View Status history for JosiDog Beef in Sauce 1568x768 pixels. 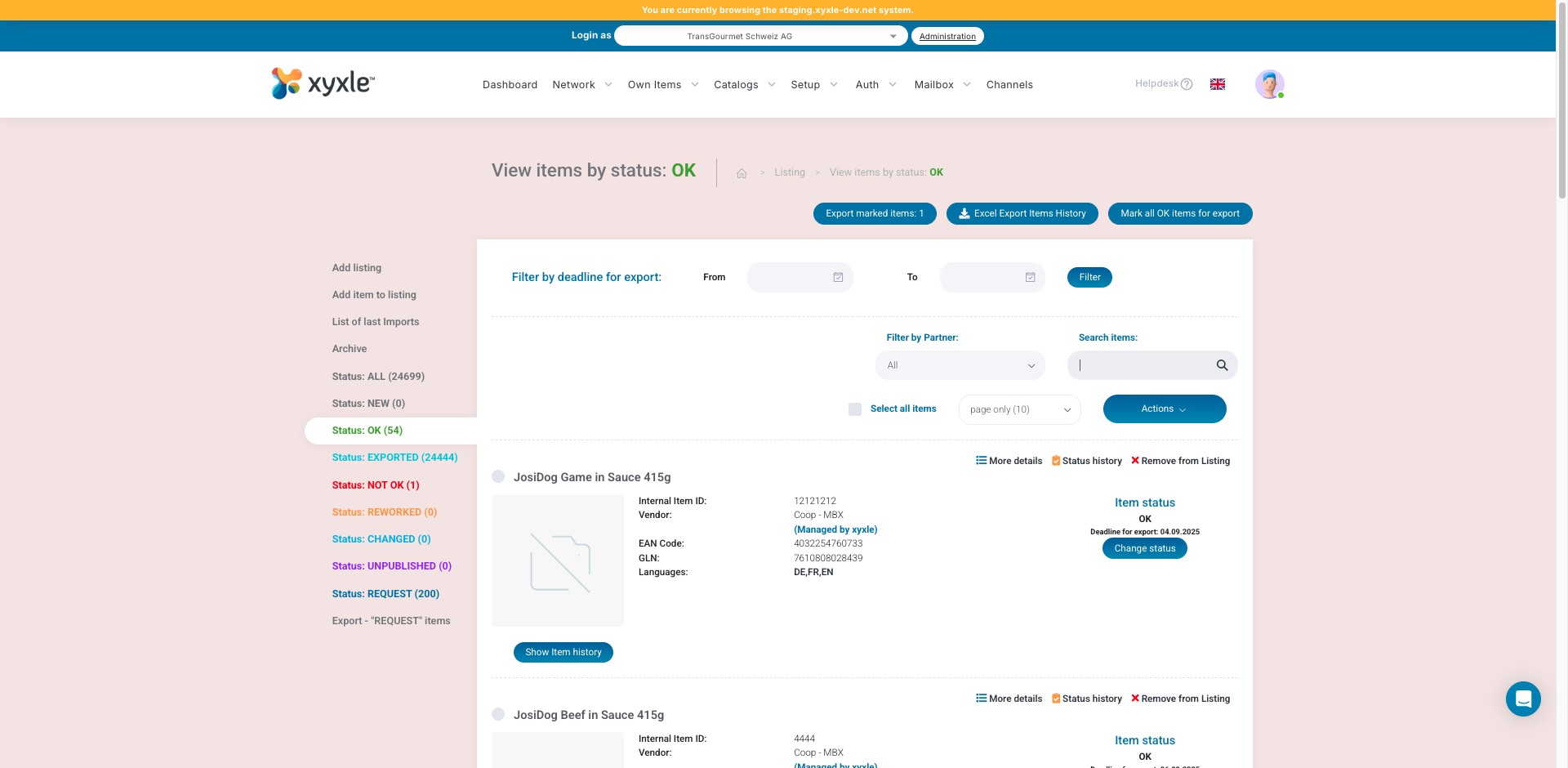1087,699
